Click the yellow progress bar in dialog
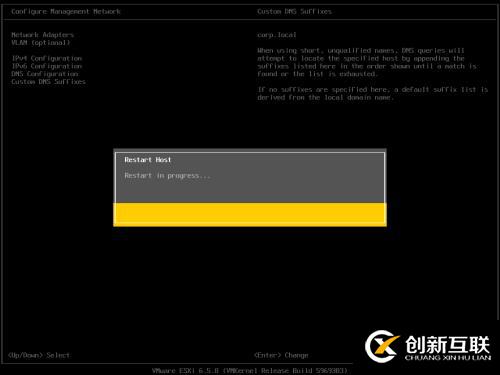500x375 pixels. coord(250,214)
